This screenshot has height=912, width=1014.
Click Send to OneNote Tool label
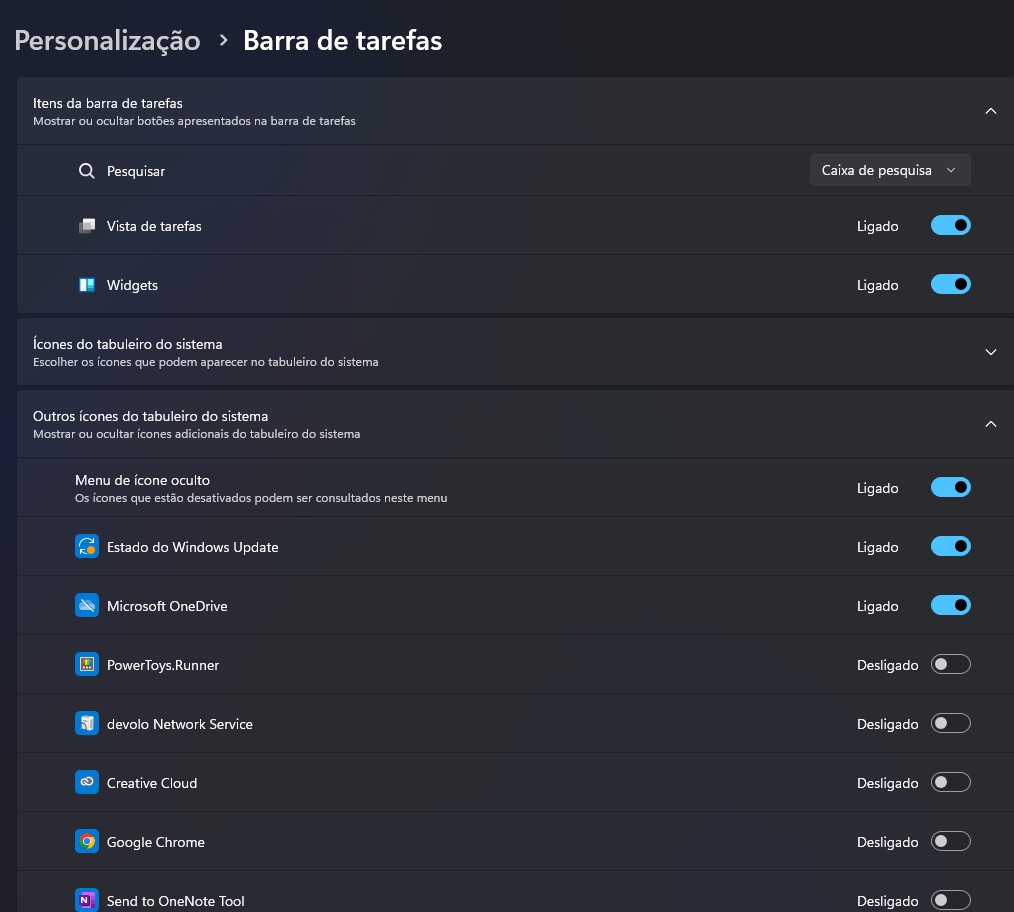176,901
